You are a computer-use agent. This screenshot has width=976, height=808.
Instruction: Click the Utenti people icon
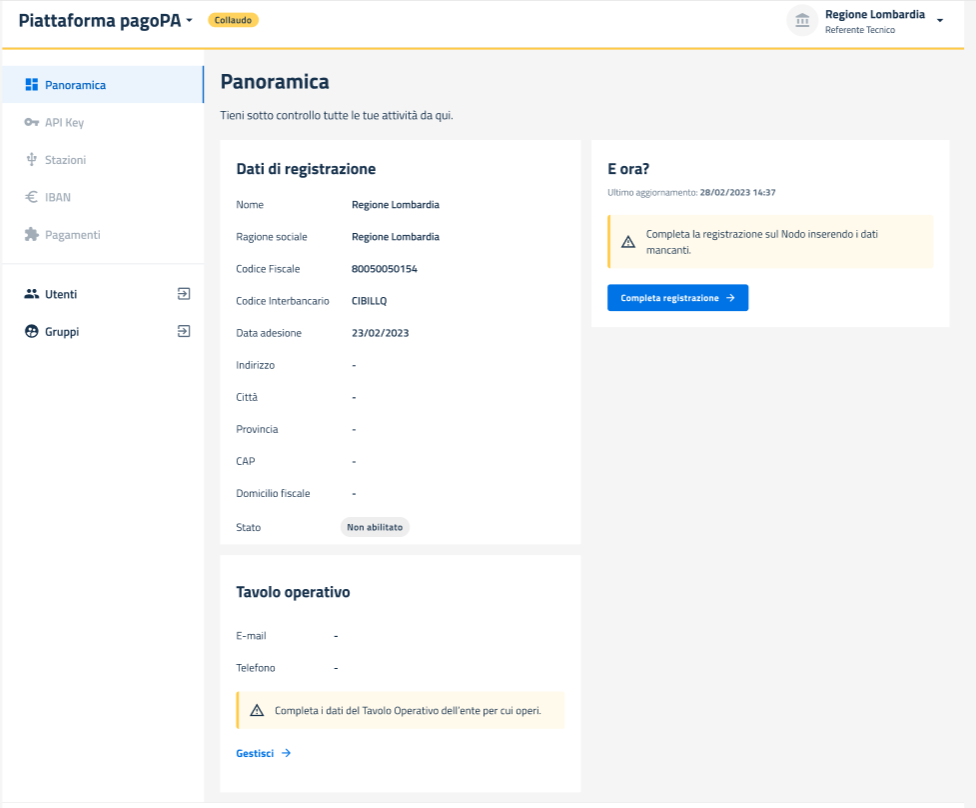(x=31, y=294)
